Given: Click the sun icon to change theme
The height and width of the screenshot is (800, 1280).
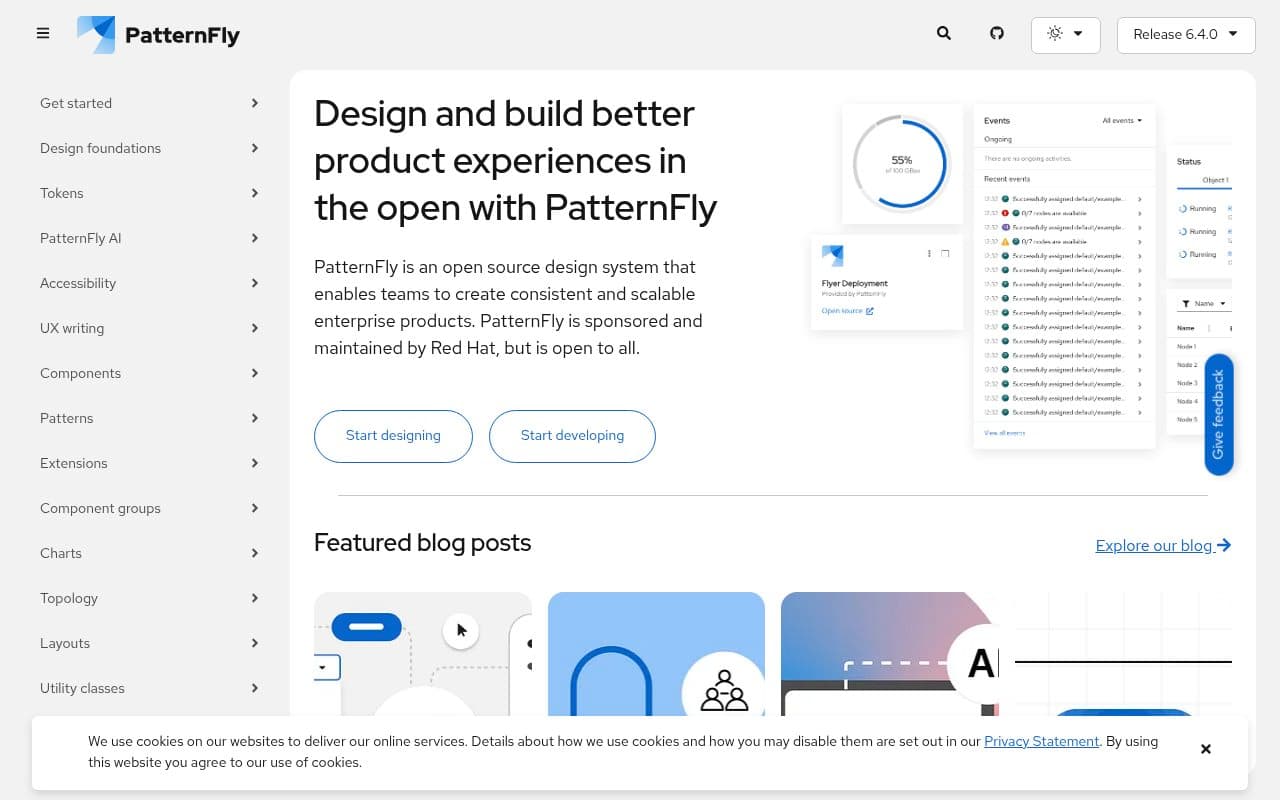Looking at the screenshot, I should (1055, 33).
